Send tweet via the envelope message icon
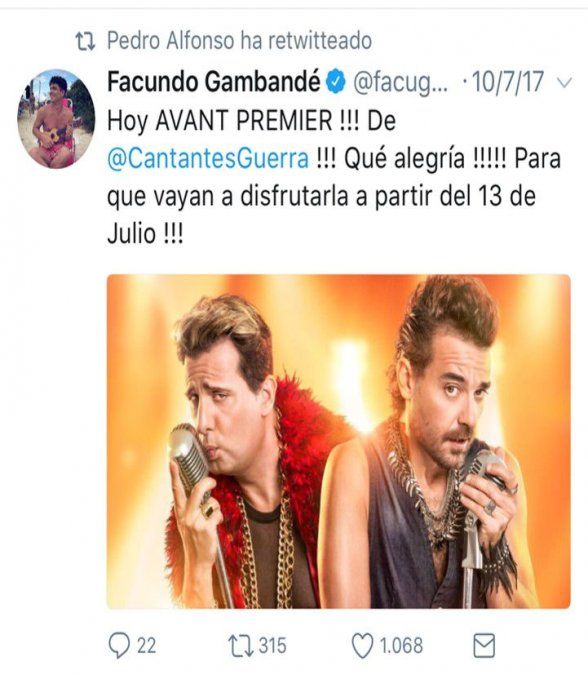 [x=484, y=645]
